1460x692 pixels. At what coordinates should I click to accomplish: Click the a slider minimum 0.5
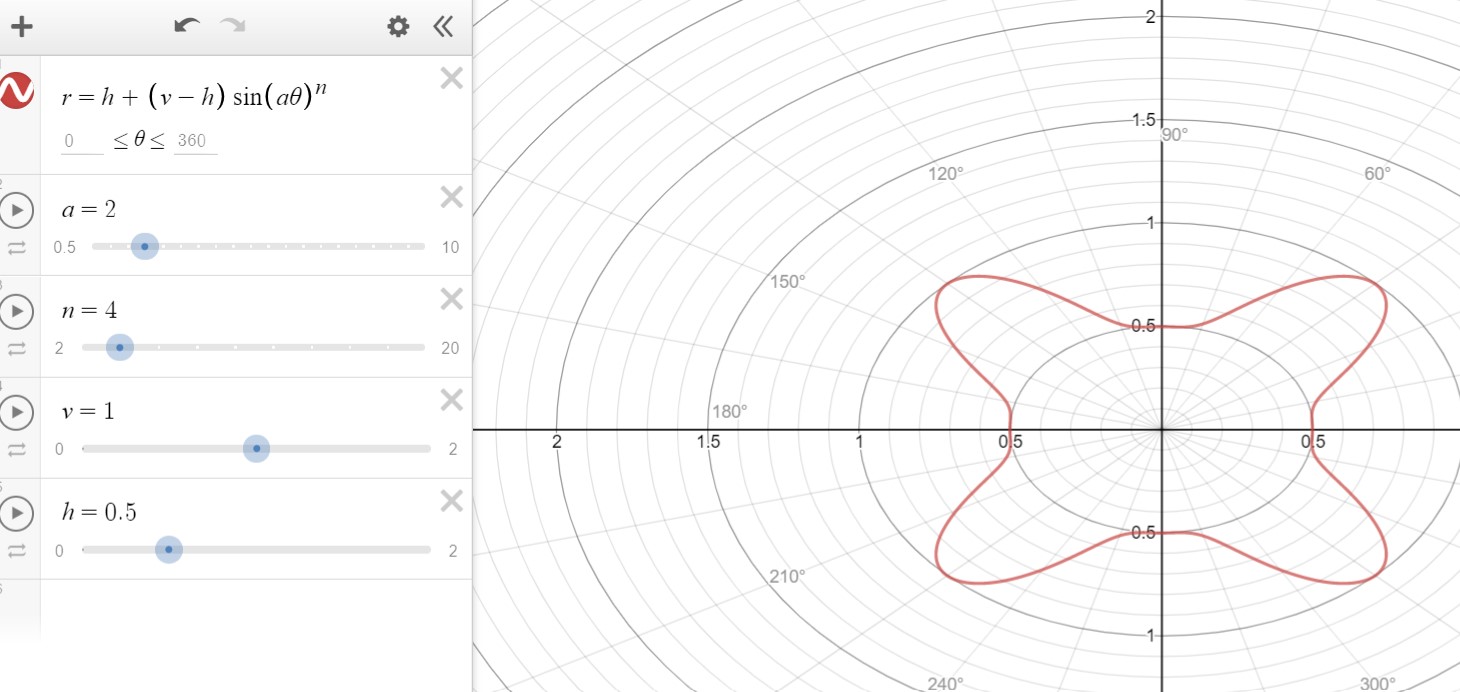tap(65, 248)
